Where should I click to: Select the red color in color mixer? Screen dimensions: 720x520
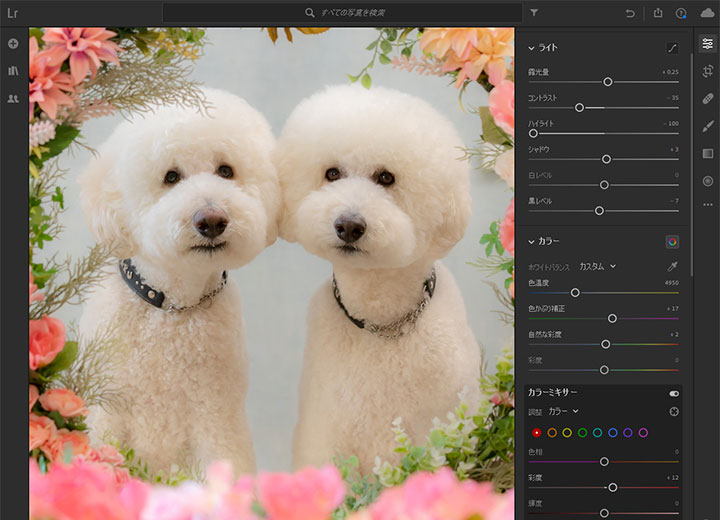pos(536,432)
